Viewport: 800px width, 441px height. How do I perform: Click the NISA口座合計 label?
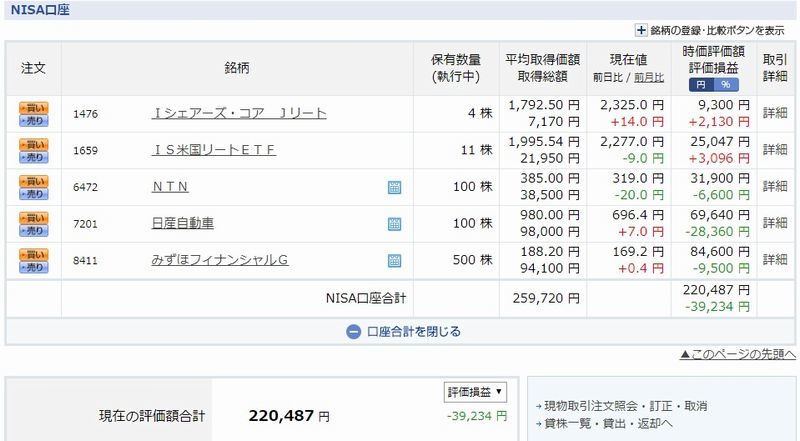pyautogui.click(x=366, y=298)
